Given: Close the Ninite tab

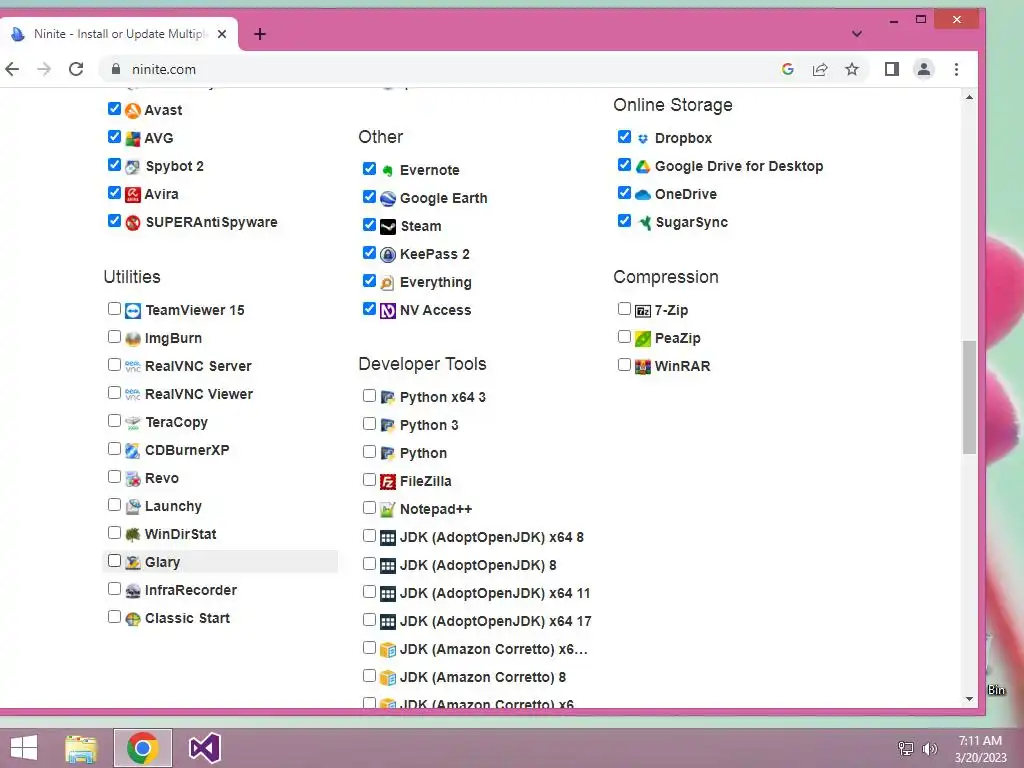Looking at the screenshot, I should [222, 34].
